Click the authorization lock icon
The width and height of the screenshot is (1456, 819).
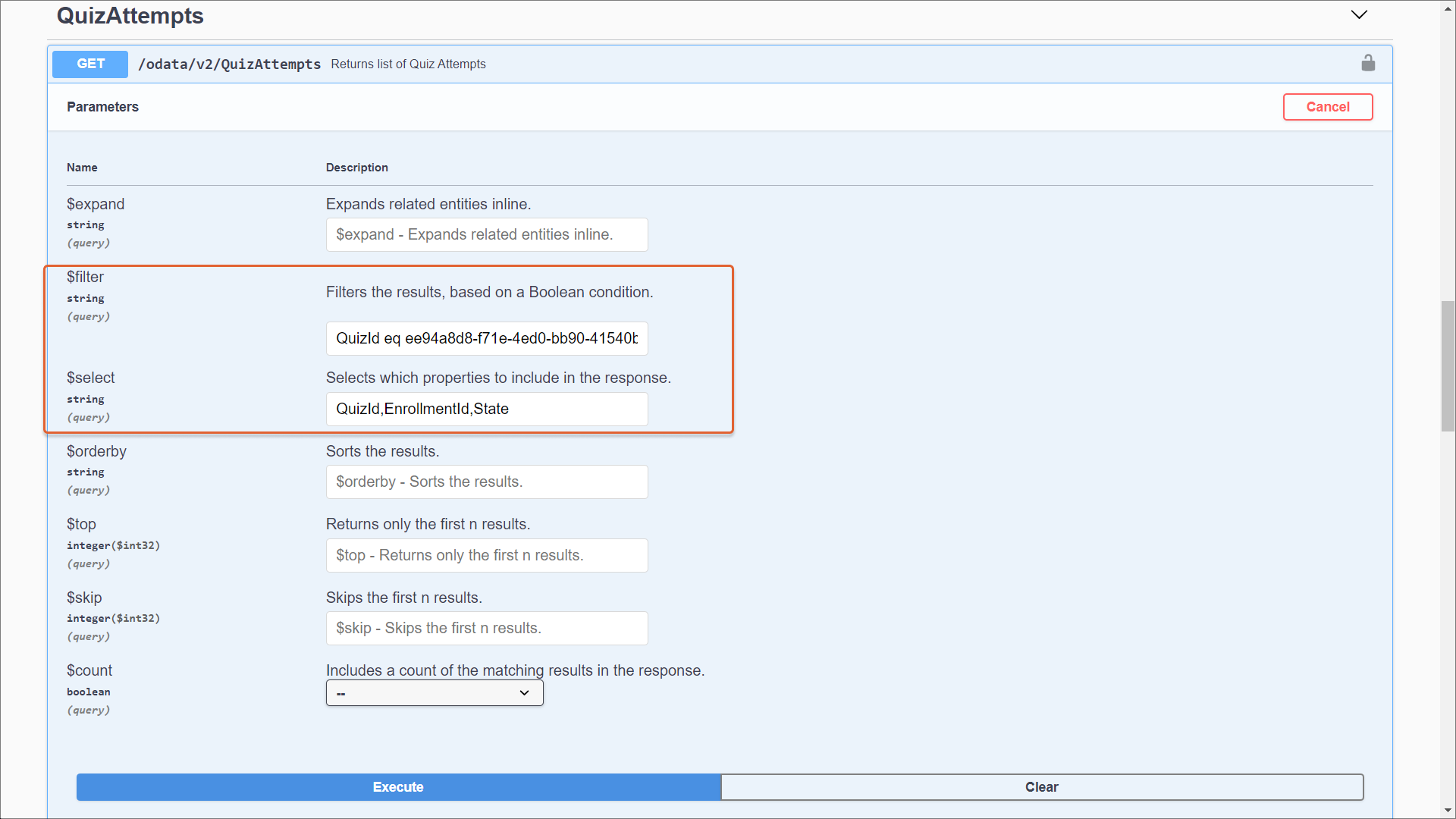point(1367,64)
